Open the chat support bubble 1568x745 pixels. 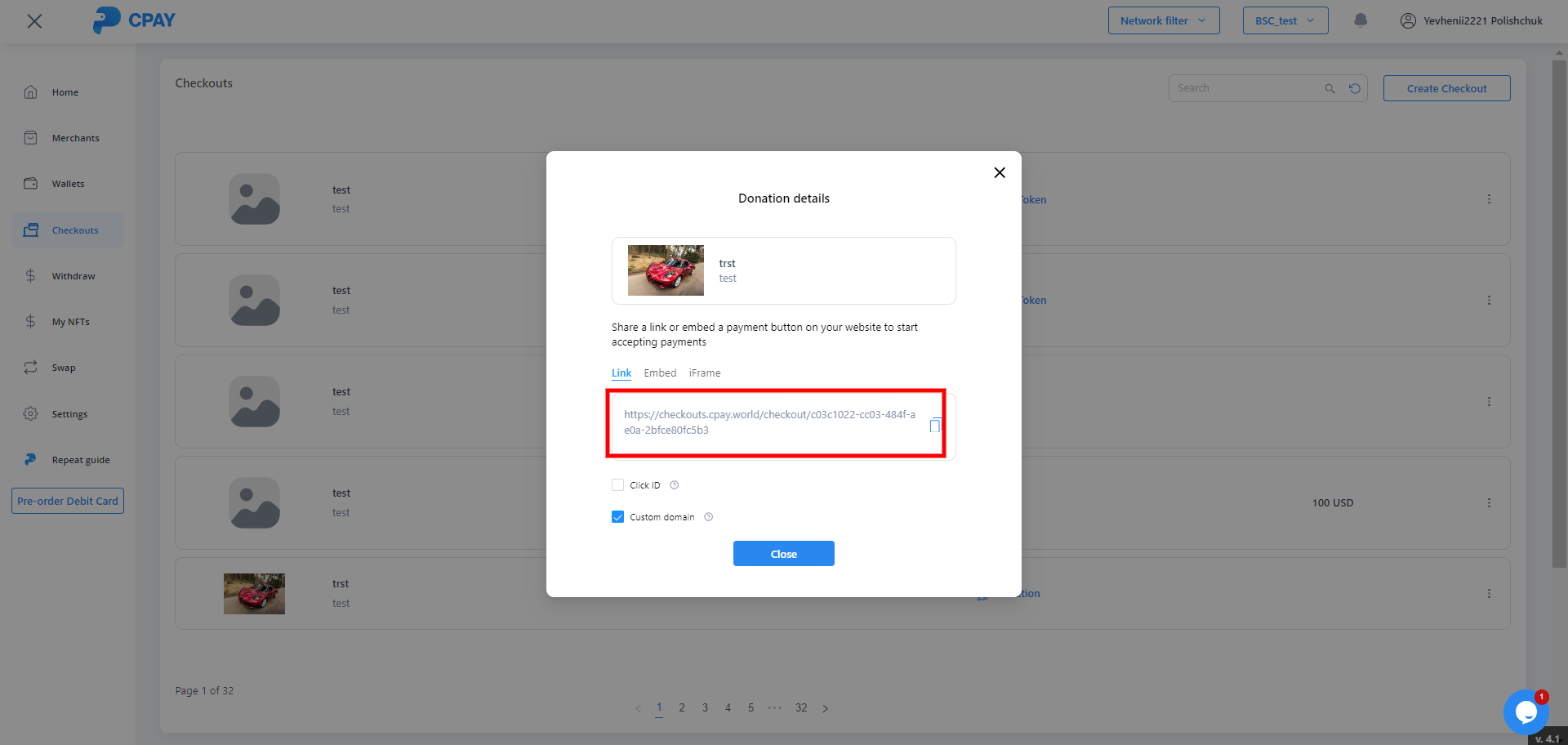(1526, 712)
